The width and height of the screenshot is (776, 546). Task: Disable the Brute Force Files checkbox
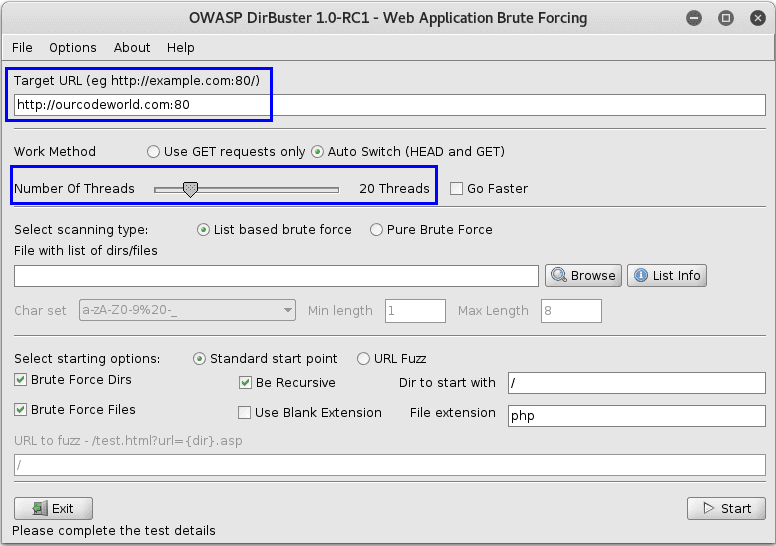click(21, 410)
